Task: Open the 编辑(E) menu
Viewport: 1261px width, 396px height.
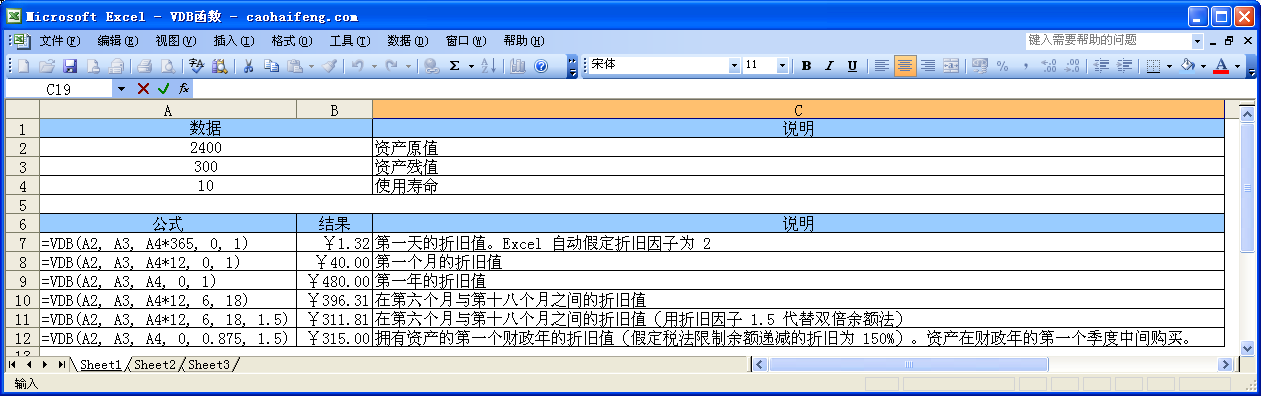Action: coord(117,41)
